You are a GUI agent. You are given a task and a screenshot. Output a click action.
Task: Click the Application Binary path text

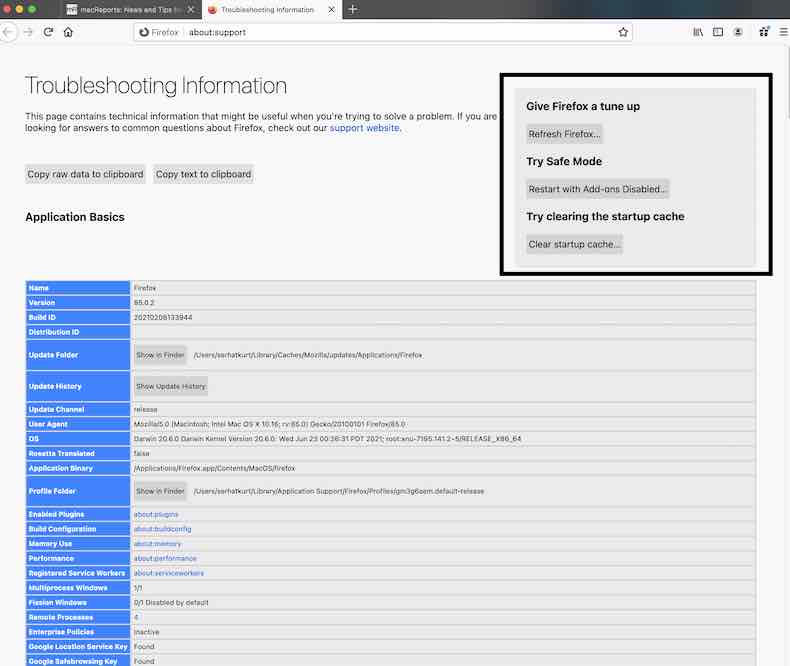coord(214,469)
